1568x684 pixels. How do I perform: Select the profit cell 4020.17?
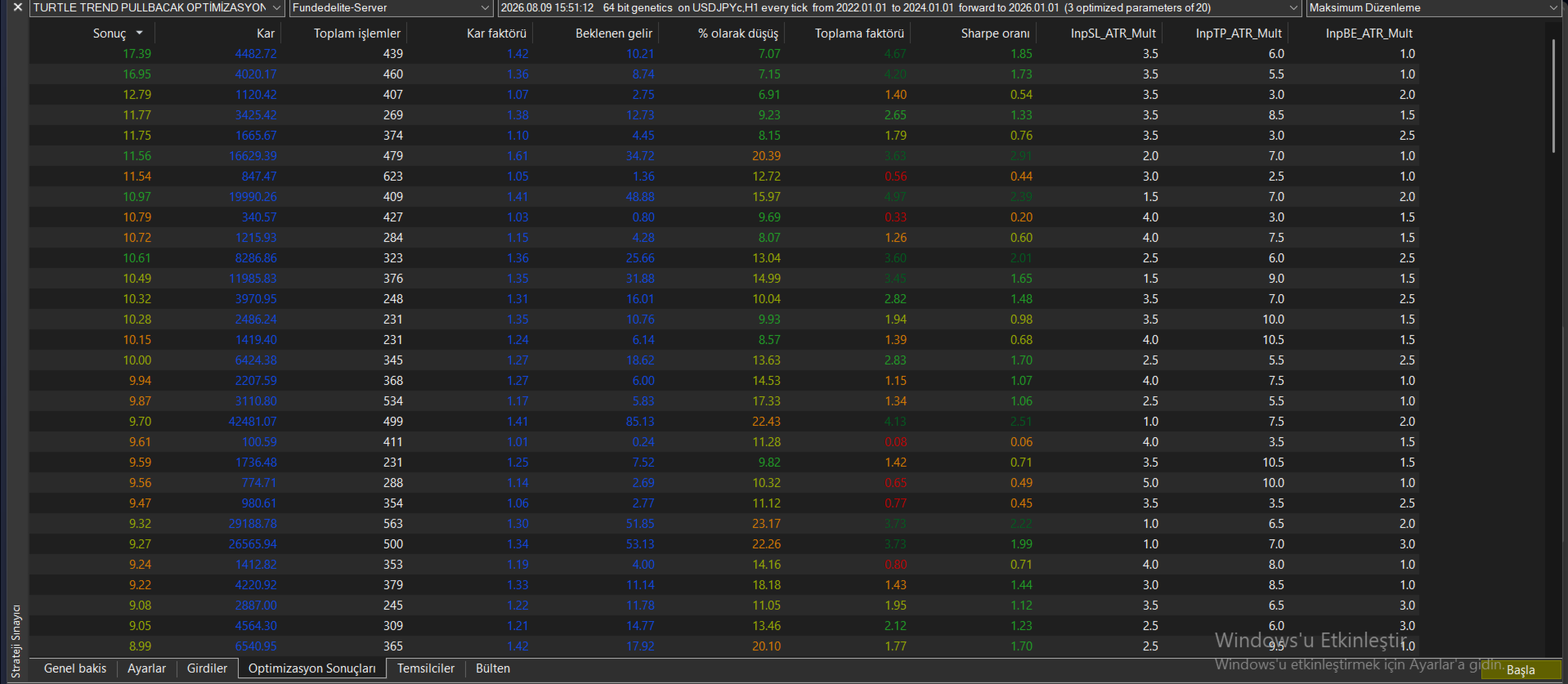[x=256, y=74]
